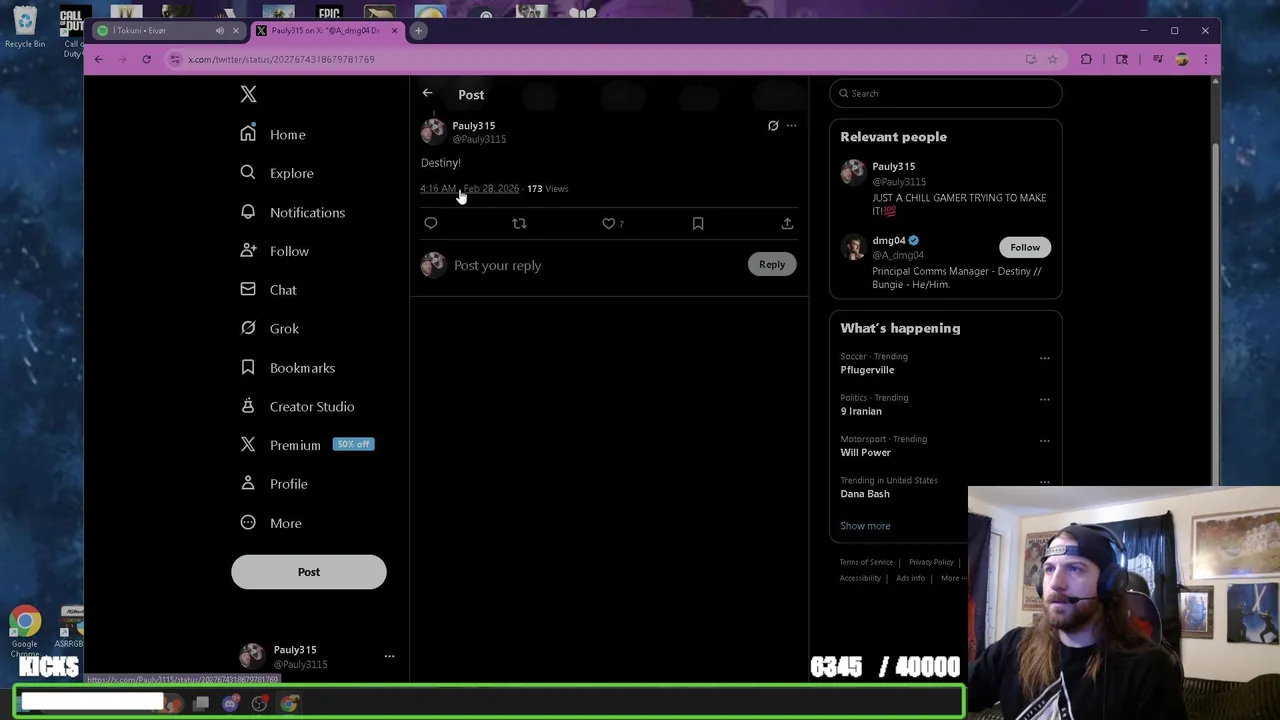The image size is (1280, 720).
Task: Click the x.com address bar URL
Action: [281, 59]
